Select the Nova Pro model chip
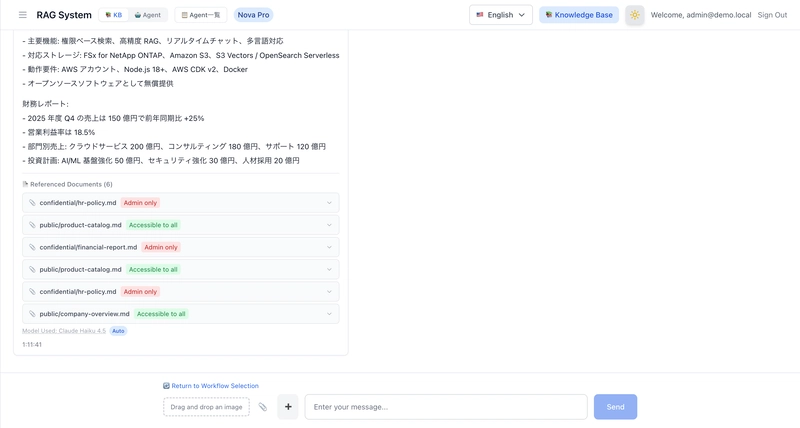 [x=253, y=15]
